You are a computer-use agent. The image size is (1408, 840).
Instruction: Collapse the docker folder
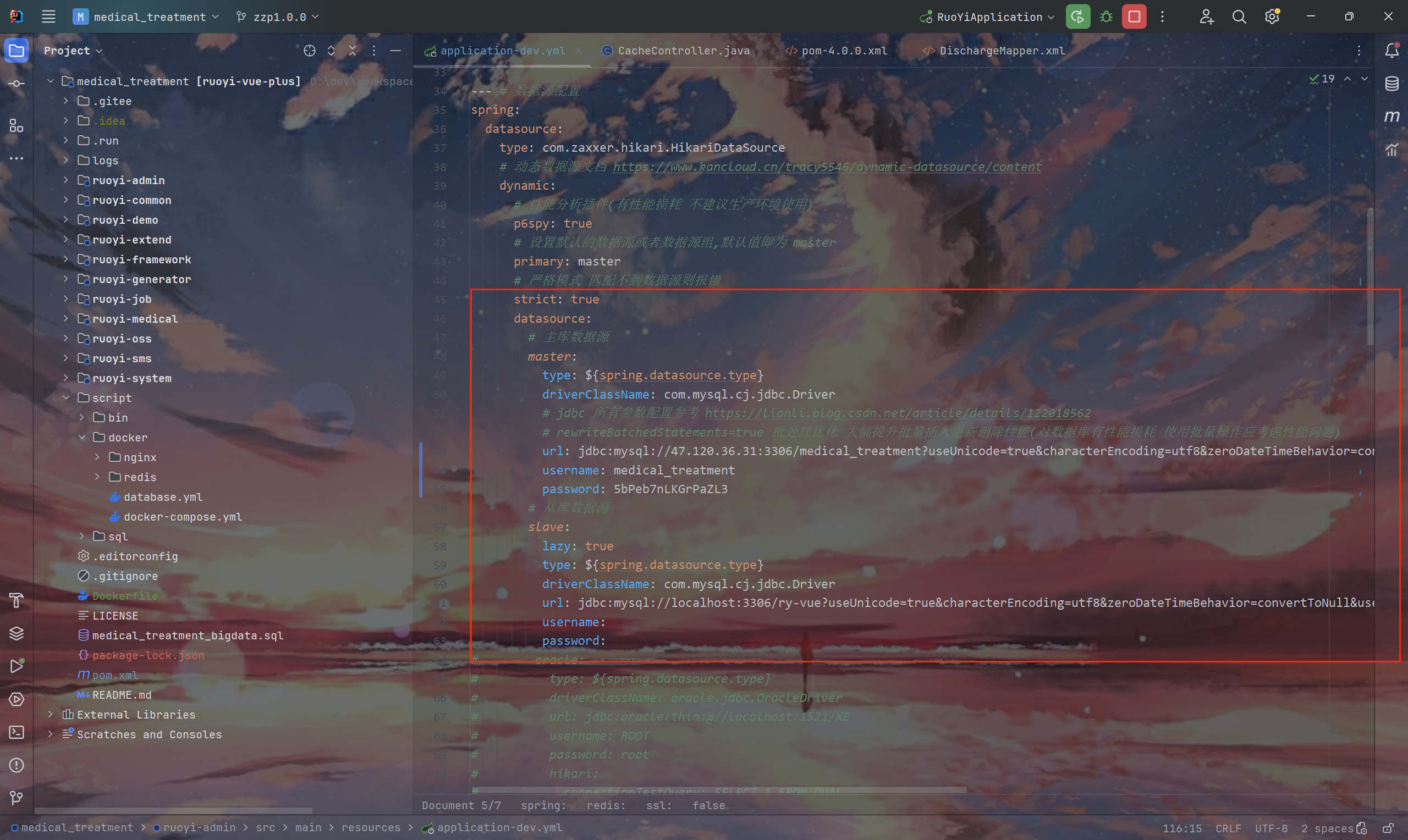click(81, 438)
